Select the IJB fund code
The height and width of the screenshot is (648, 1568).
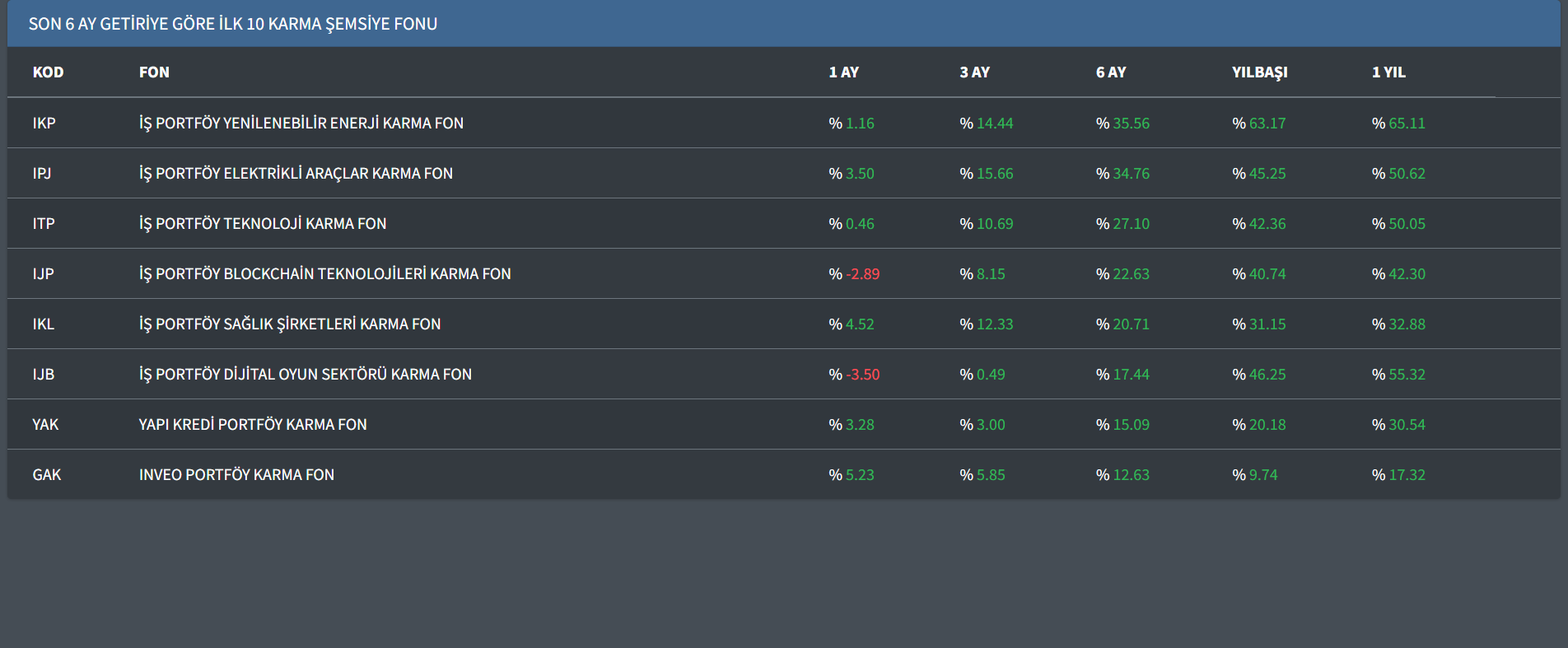click(x=43, y=375)
